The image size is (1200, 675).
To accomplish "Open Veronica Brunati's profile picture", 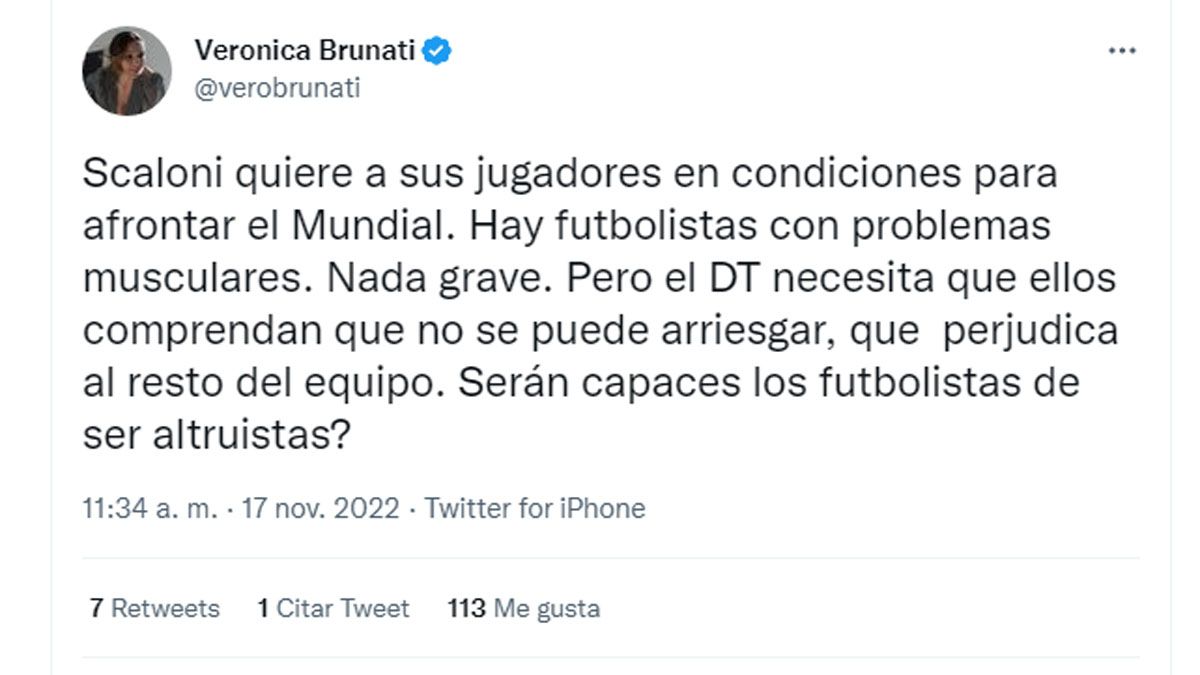I will coord(127,71).
